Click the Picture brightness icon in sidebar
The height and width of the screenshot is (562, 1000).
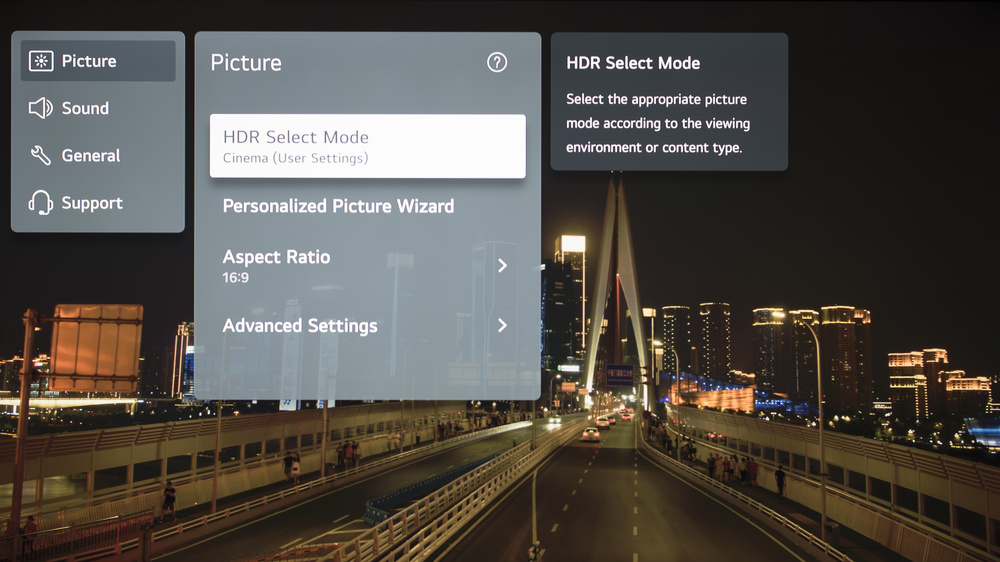coord(41,61)
